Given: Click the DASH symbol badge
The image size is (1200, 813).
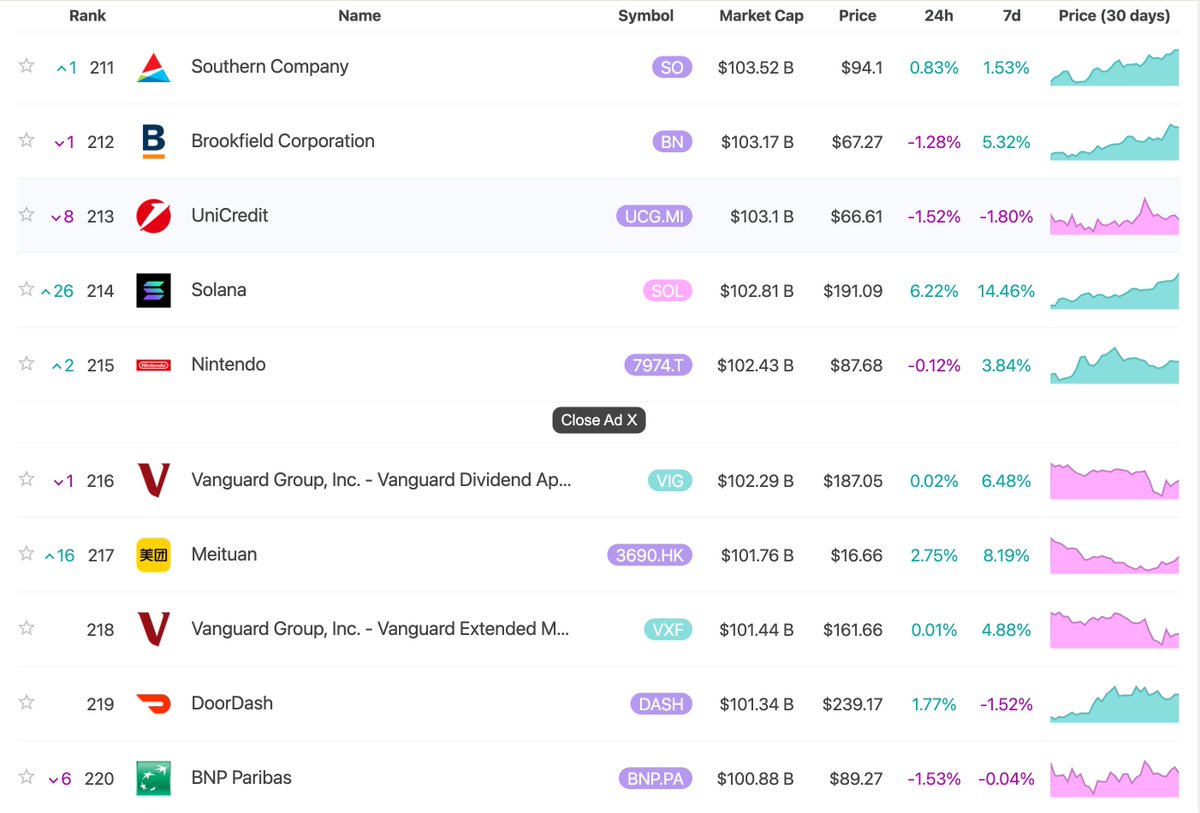Looking at the screenshot, I should coord(662,704).
